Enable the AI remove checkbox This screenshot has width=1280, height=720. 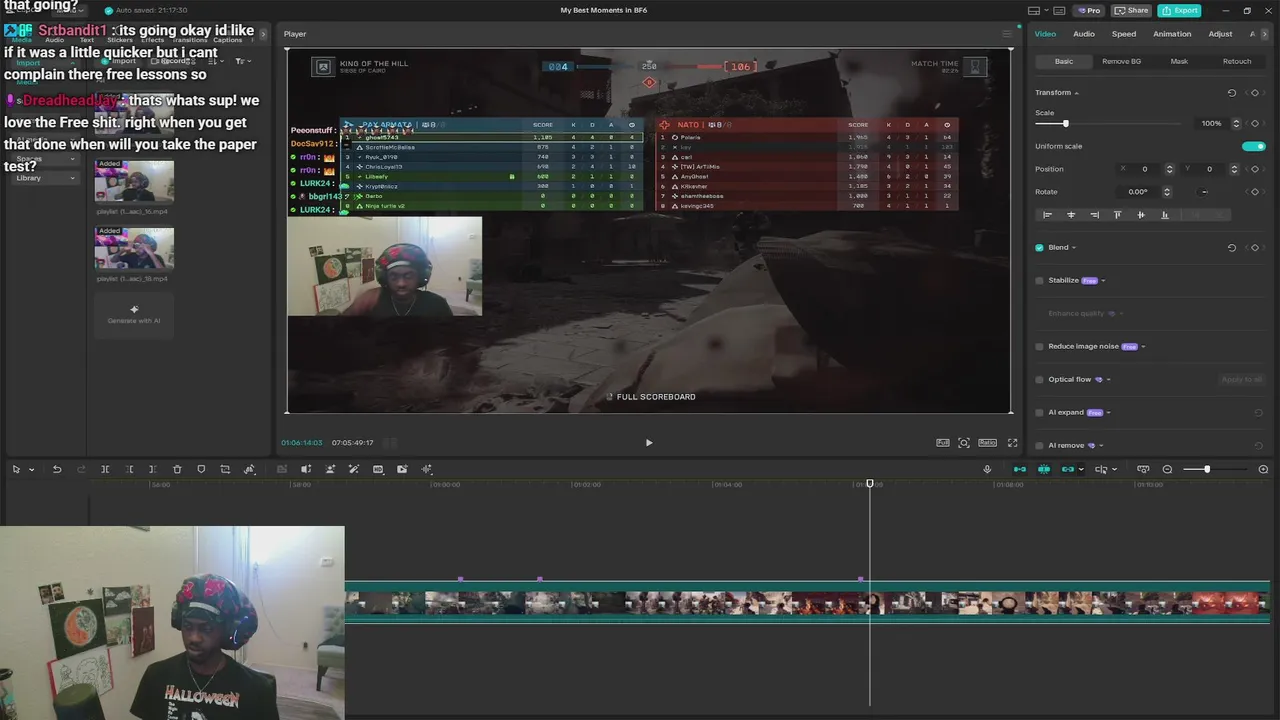pos(1039,445)
